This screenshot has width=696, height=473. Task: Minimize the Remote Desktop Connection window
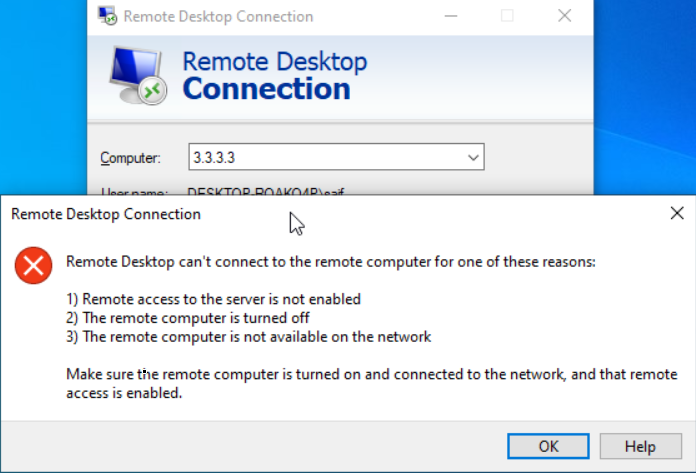click(x=451, y=16)
